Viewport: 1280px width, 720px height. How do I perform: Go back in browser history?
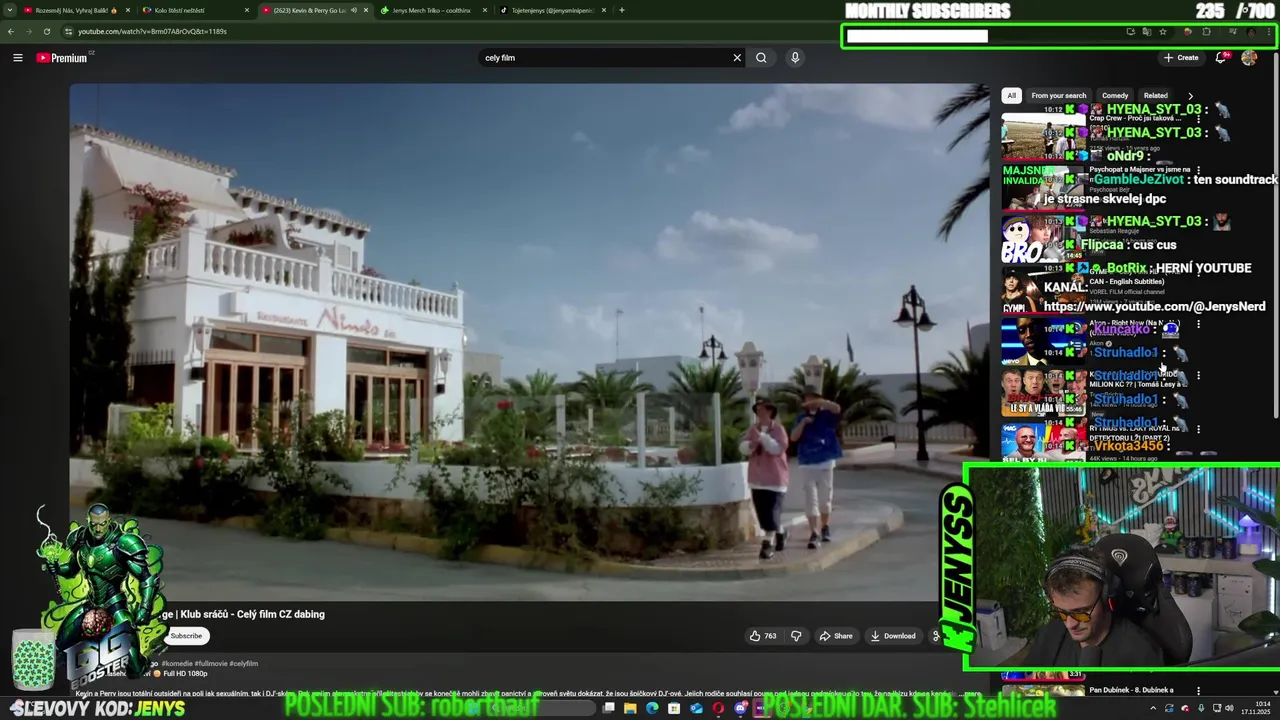(11, 31)
